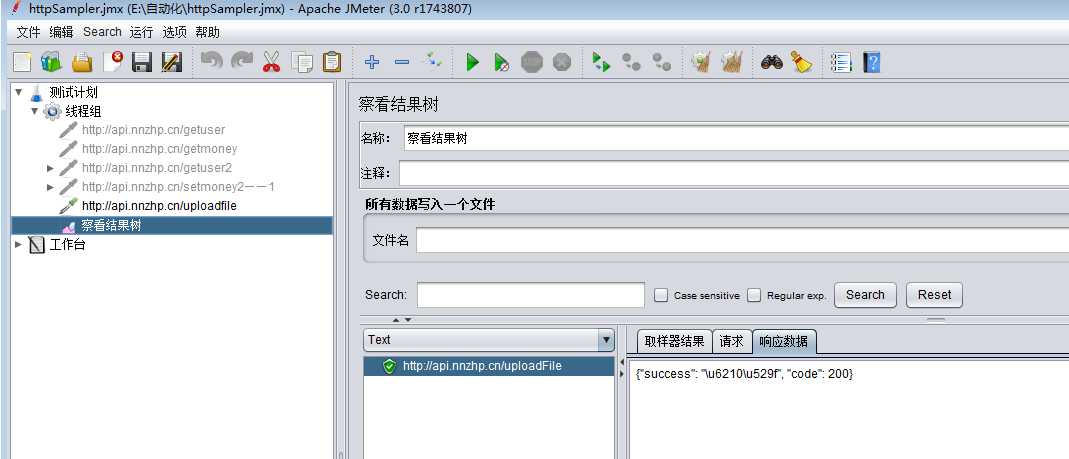
Task: Expand the setmoney2——1 sampler node
Action: coord(50,187)
